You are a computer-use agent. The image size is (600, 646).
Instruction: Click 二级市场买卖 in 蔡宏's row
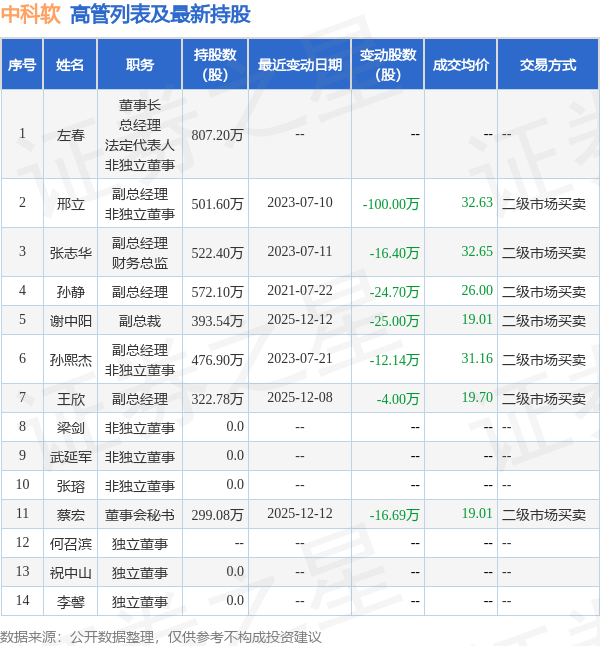pos(544,515)
